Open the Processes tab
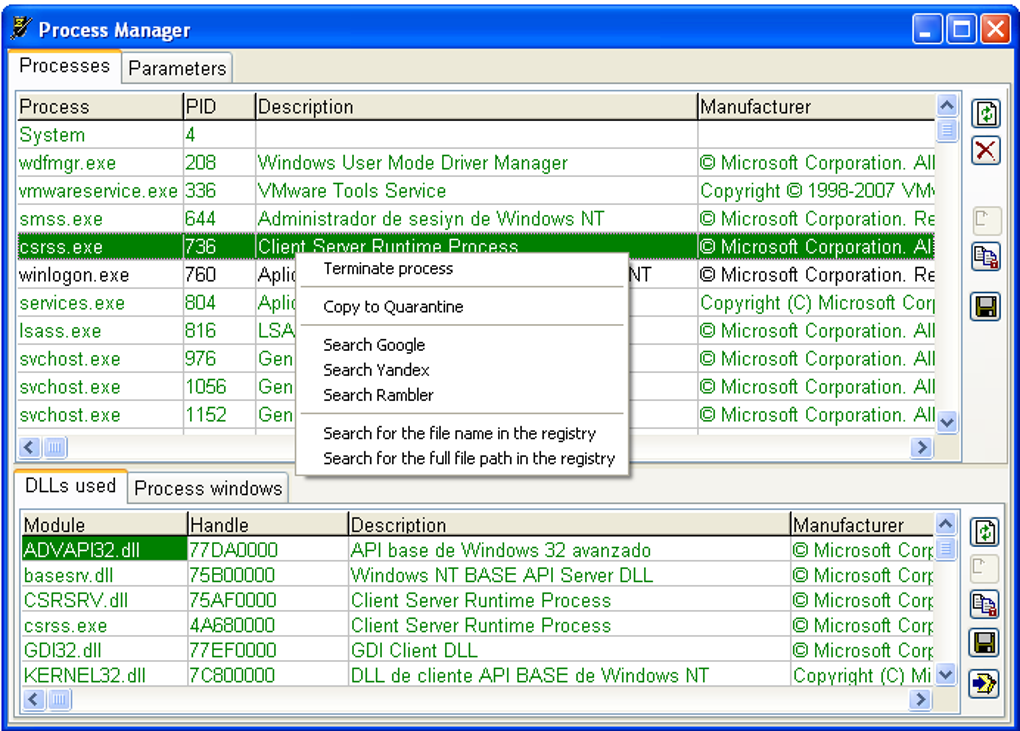 64,66
